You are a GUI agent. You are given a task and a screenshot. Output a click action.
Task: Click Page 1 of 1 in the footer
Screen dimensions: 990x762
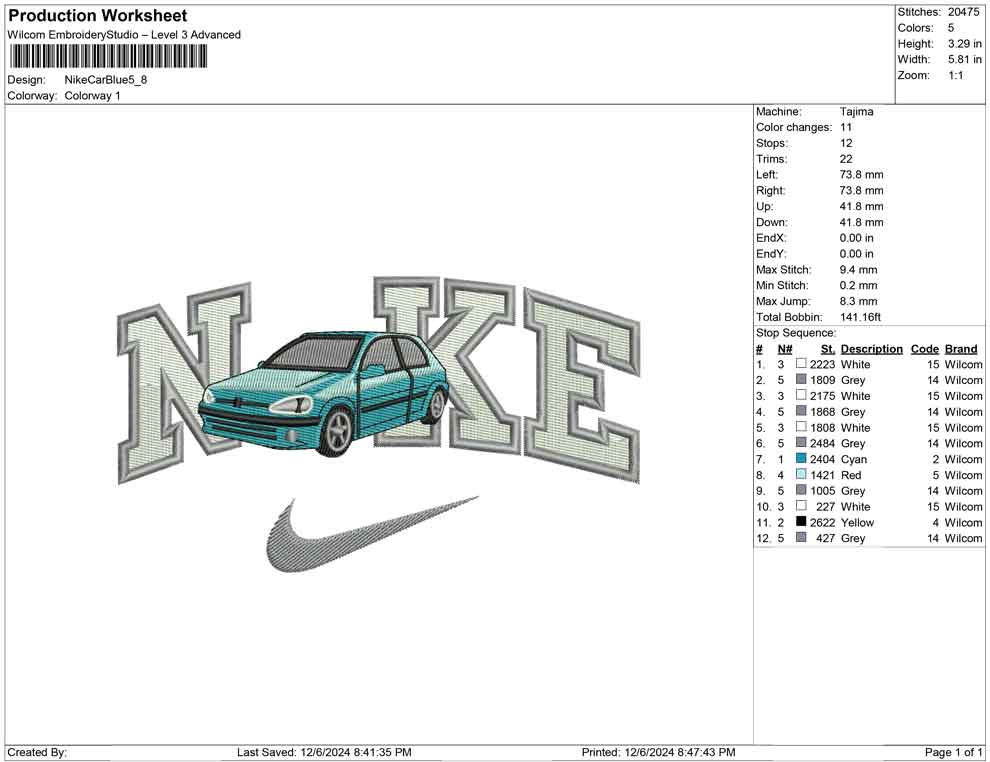tap(950, 751)
